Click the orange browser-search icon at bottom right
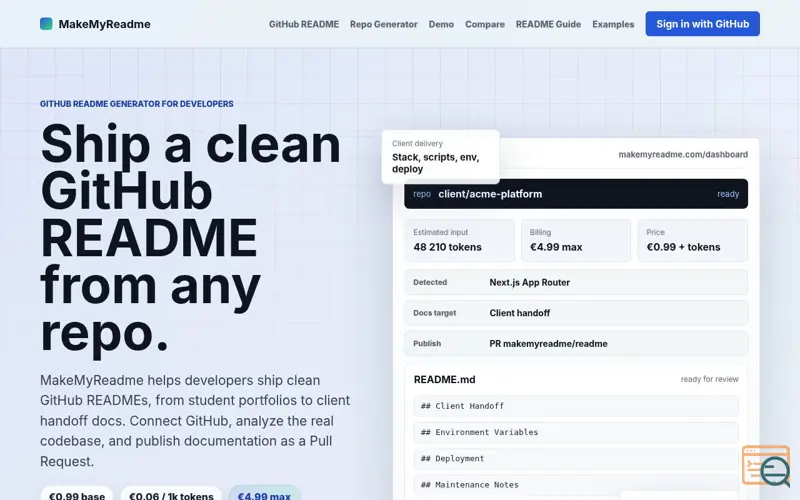The width and height of the screenshot is (800, 500). click(x=766, y=466)
